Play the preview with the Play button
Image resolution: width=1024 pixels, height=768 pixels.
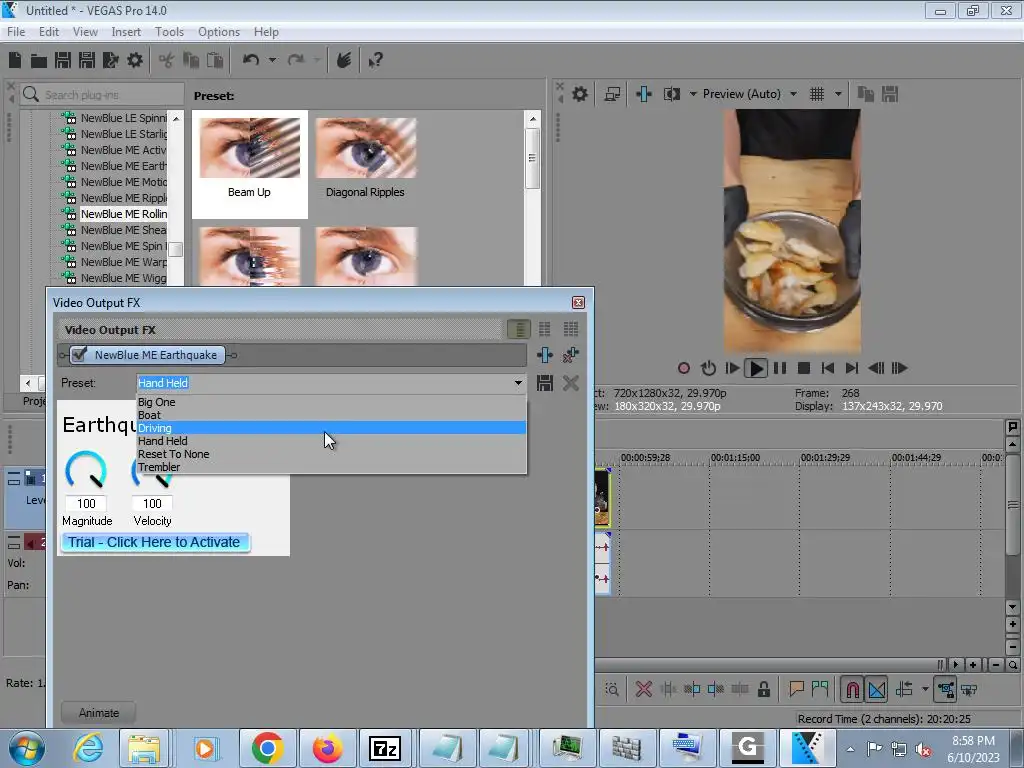point(756,368)
